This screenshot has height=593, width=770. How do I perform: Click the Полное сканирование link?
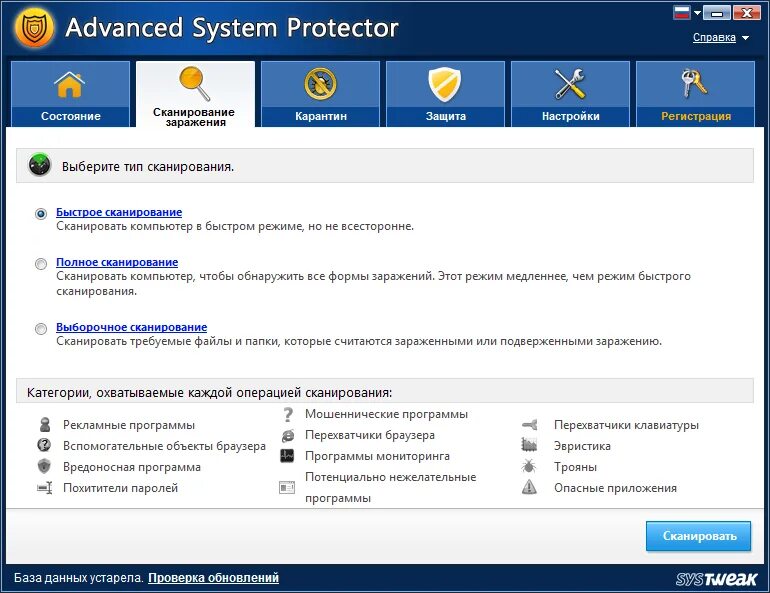pyautogui.click(x=117, y=262)
